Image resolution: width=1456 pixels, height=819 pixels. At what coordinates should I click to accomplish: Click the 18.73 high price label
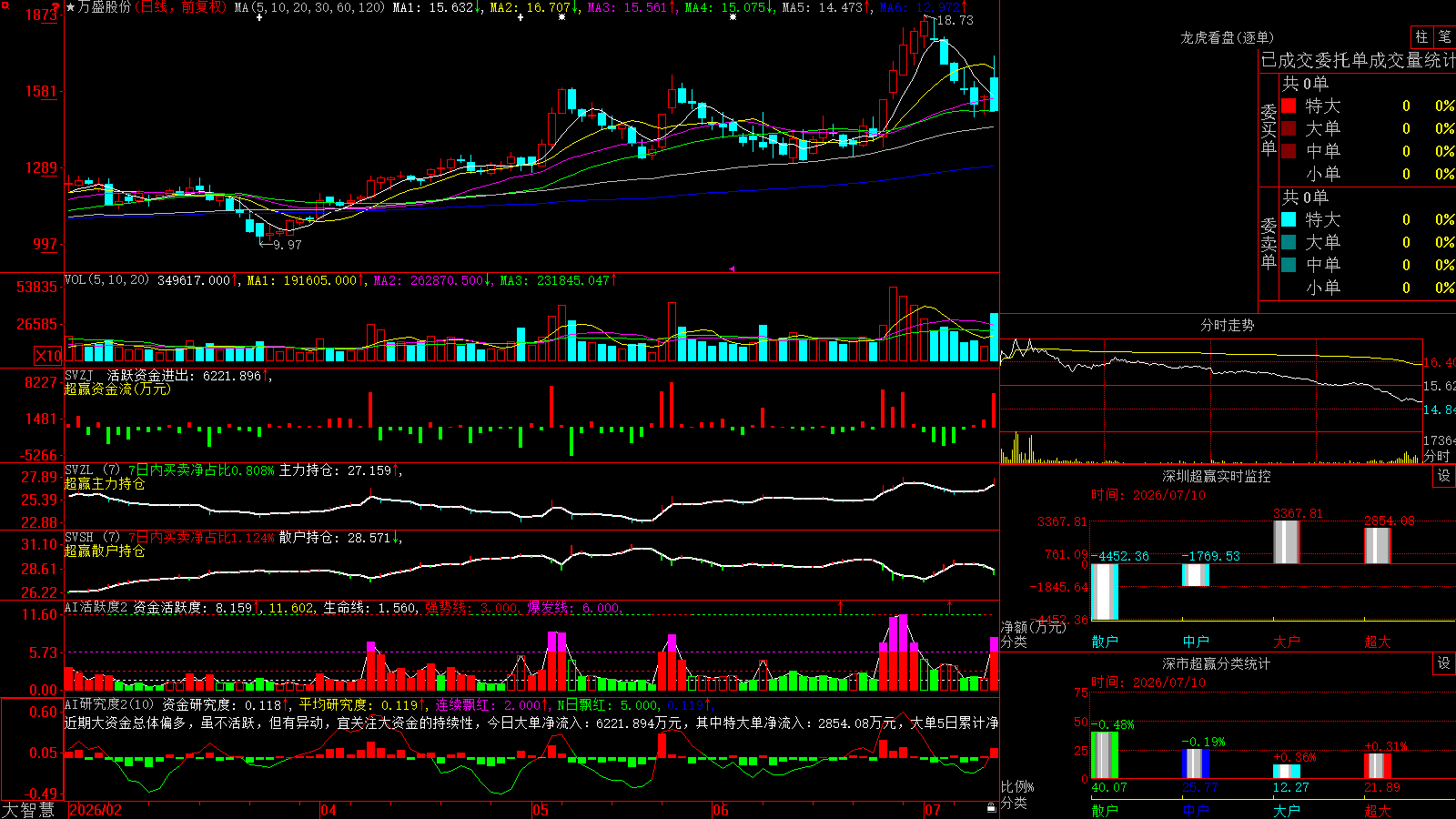[955, 20]
